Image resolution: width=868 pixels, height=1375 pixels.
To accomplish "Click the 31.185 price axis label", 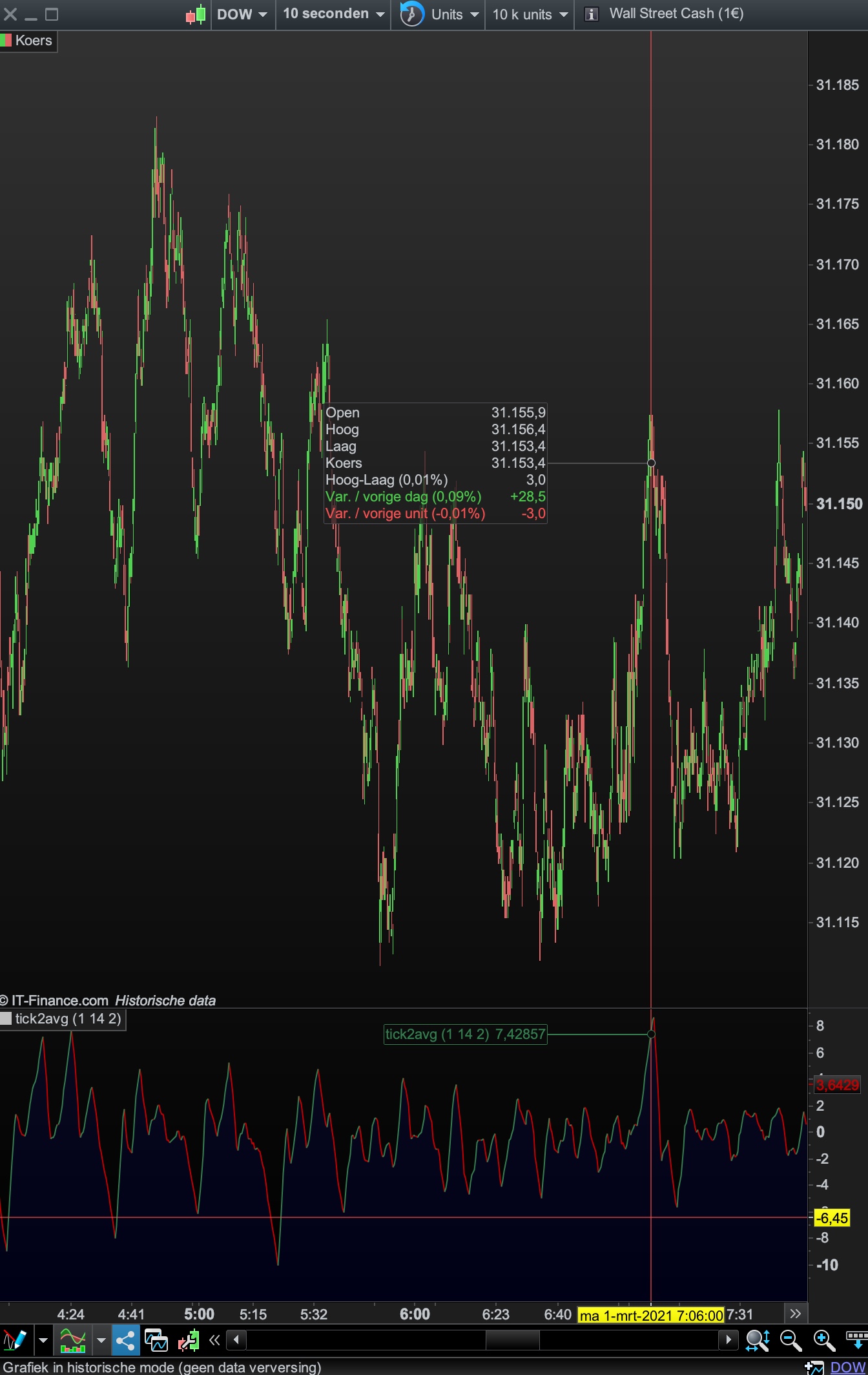I will tap(838, 85).
